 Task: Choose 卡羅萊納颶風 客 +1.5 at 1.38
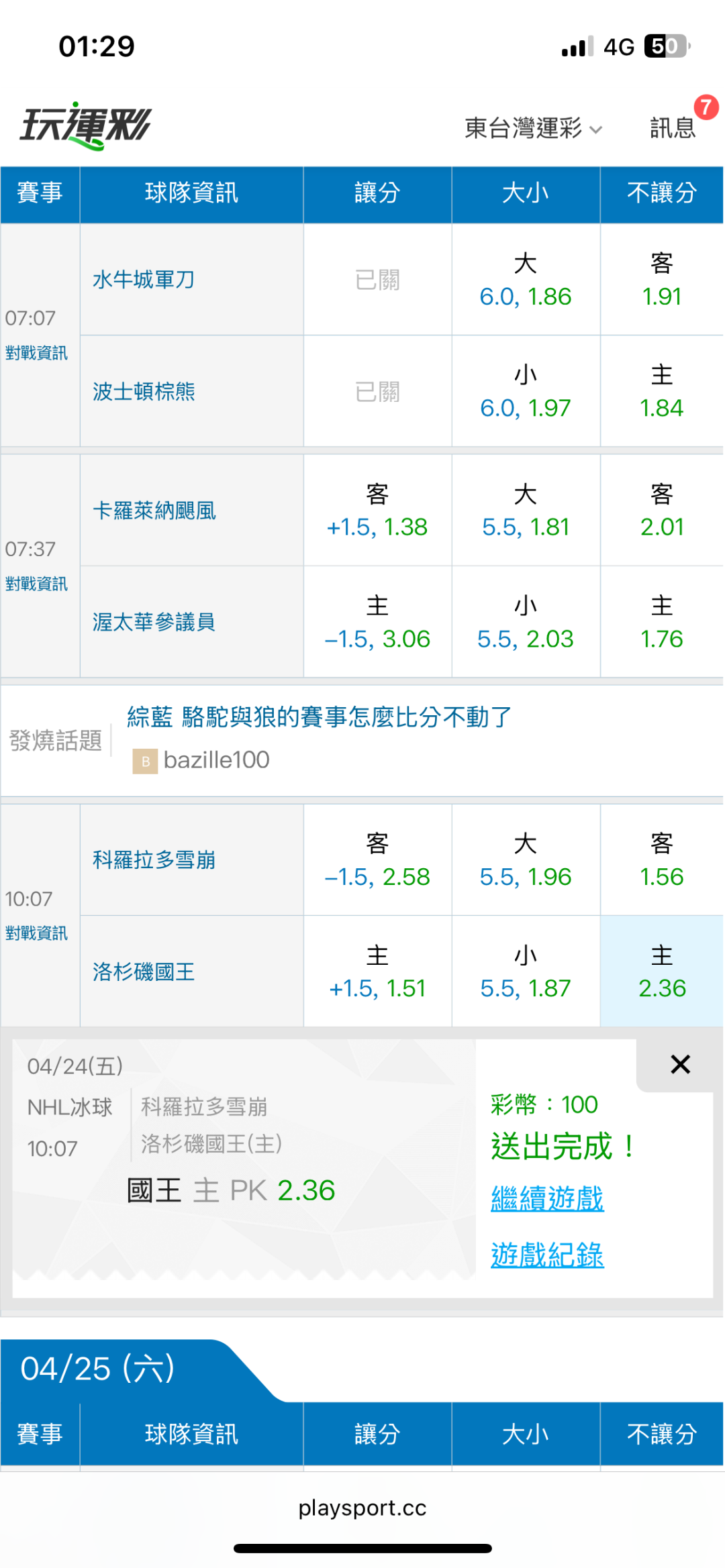click(377, 511)
